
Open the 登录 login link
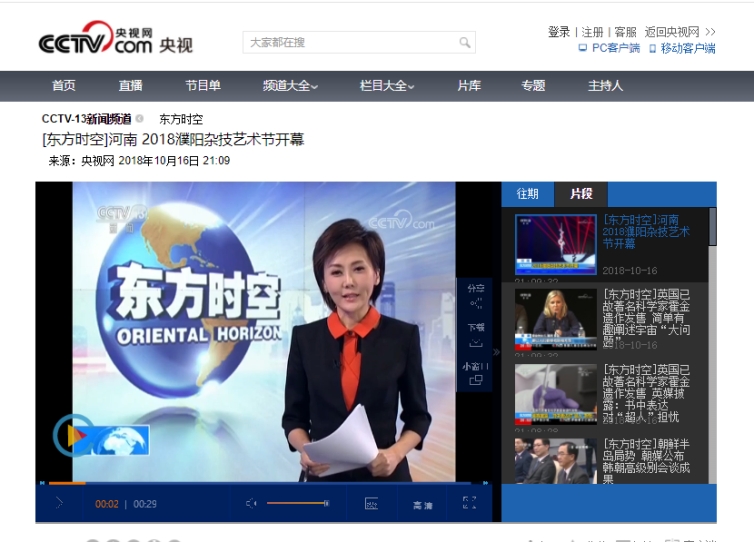pyautogui.click(x=559, y=32)
